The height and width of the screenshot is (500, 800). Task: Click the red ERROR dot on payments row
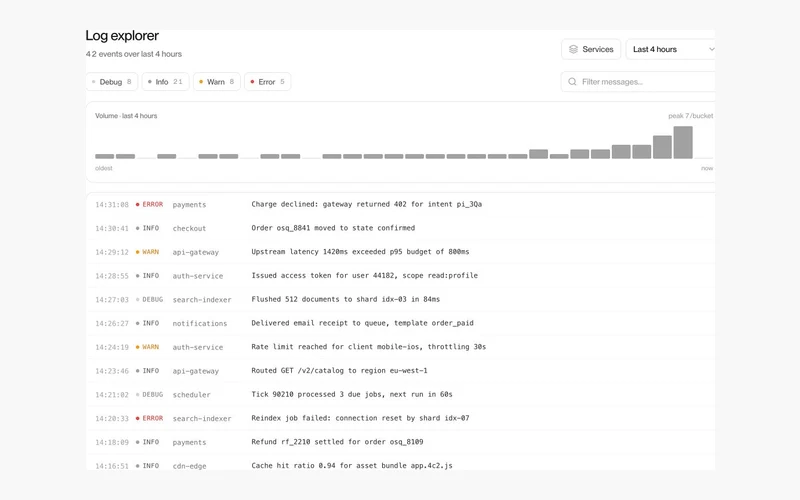137,205
